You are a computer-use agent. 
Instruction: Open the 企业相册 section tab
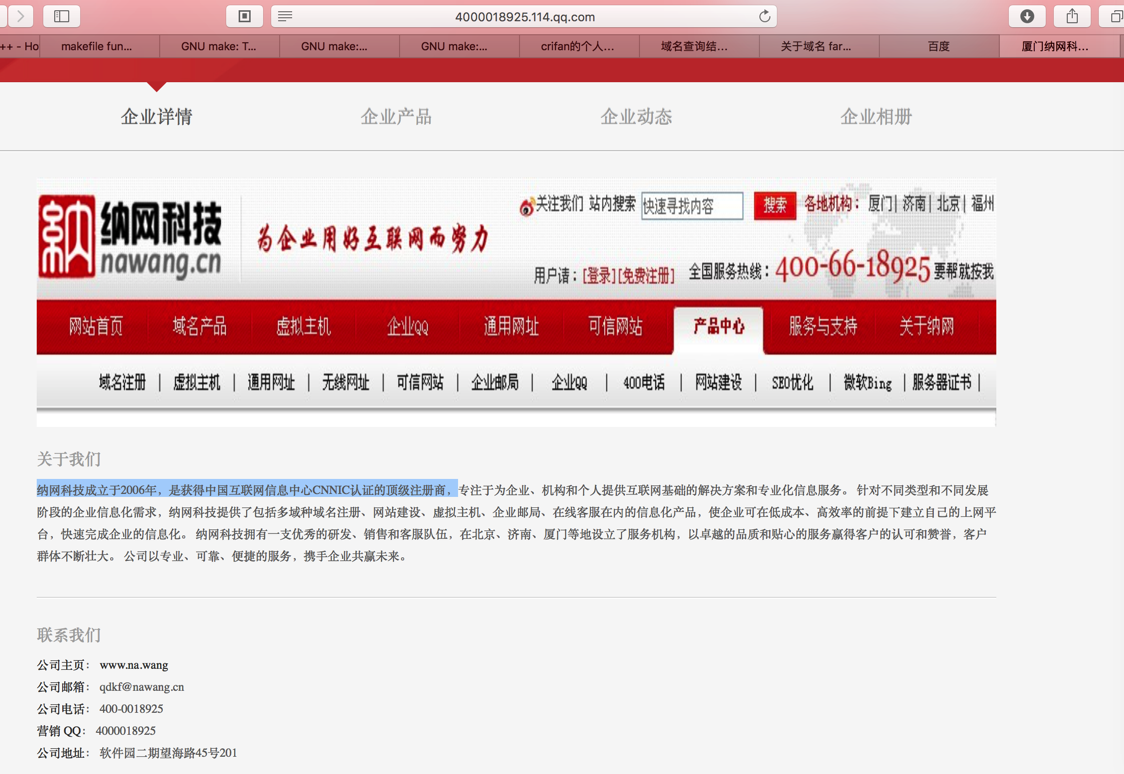pos(876,117)
